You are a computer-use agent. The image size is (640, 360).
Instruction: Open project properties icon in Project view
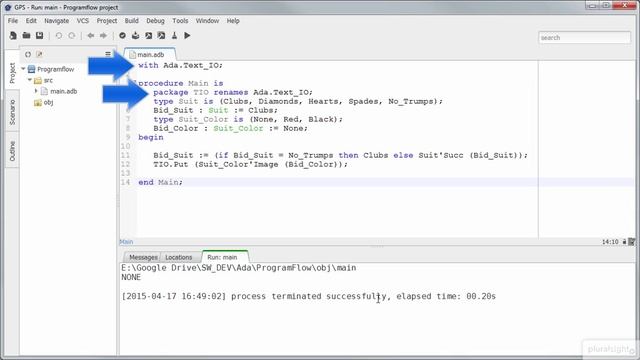(x=39, y=54)
